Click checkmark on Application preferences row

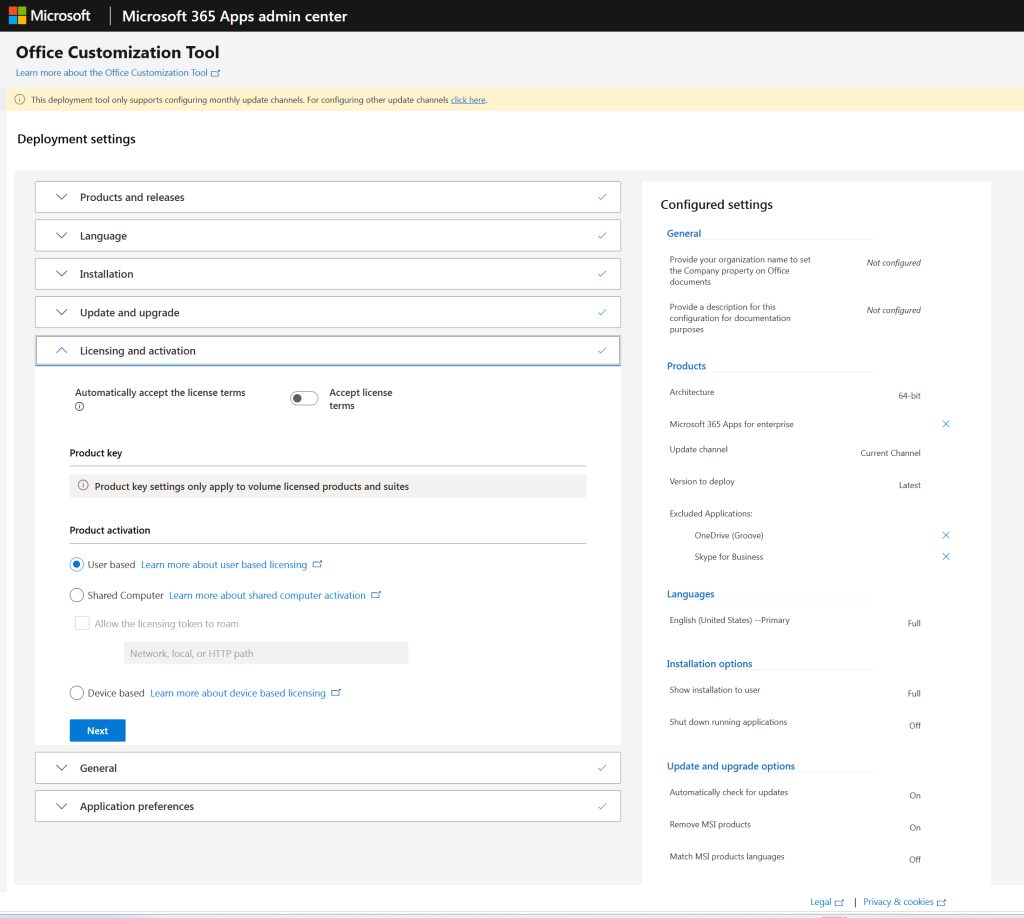pyautogui.click(x=602, y=807)
